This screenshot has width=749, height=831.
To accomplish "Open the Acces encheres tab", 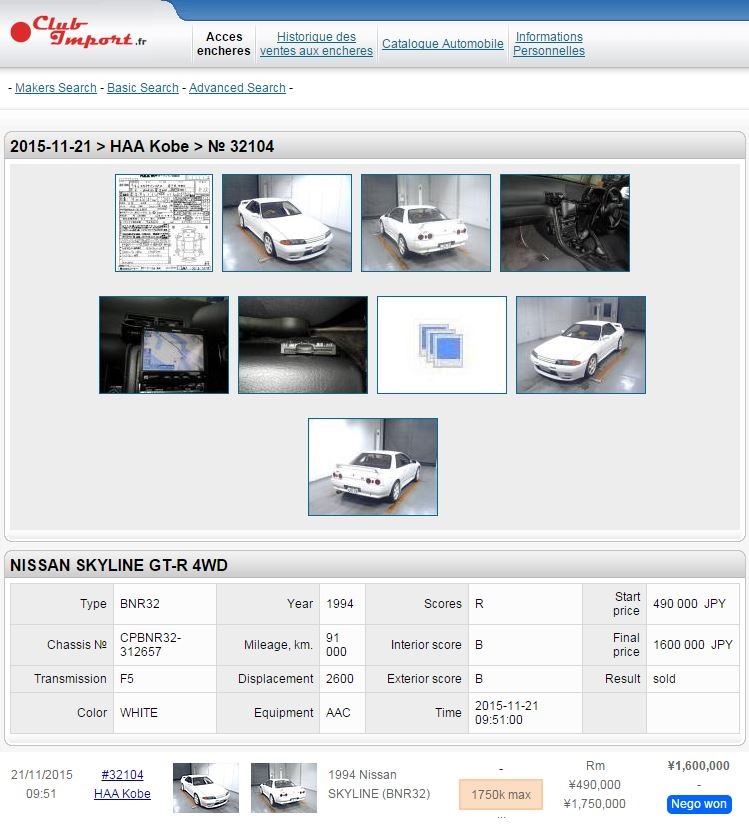I will click(224, 44).
